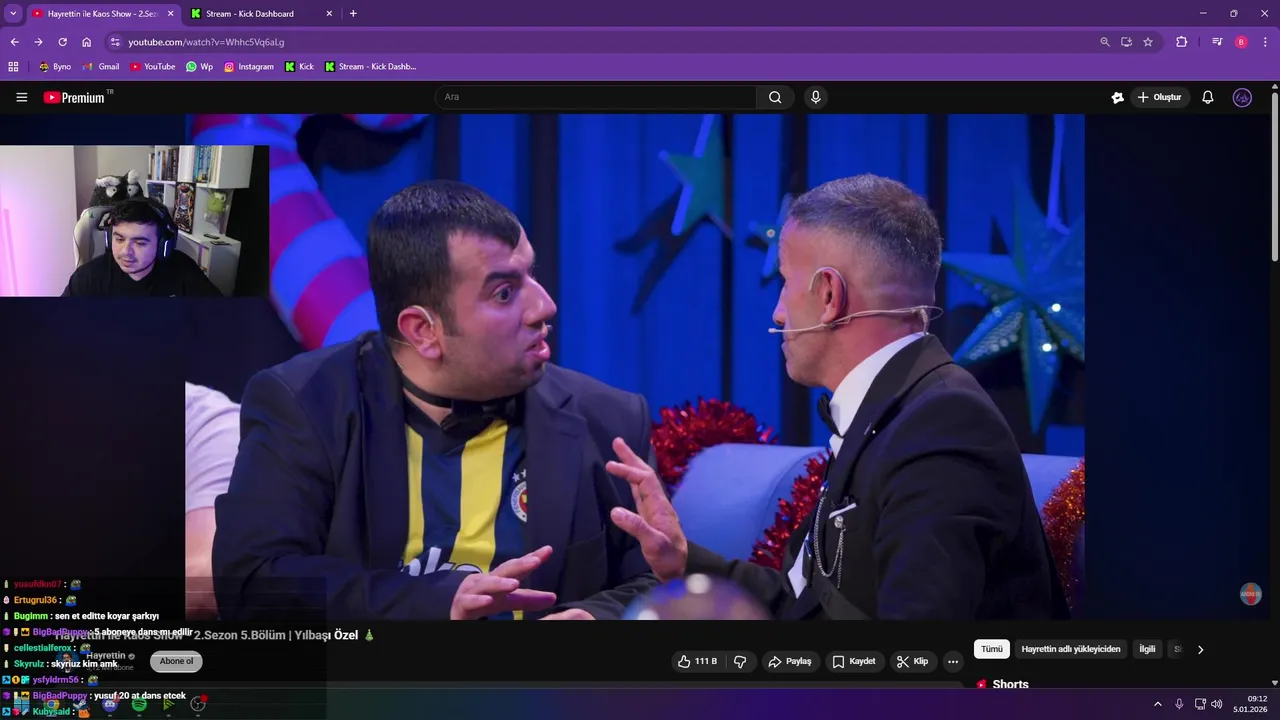Open the clock showing 09:12
Image resolution: width=1280 pixels, height=720 pixels.
pos(1248,704)
